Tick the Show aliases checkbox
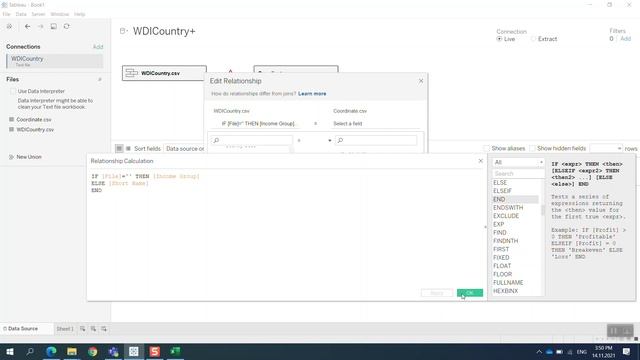Image resolution: width=640 pixels, height=360 pixels. [486, 149]
